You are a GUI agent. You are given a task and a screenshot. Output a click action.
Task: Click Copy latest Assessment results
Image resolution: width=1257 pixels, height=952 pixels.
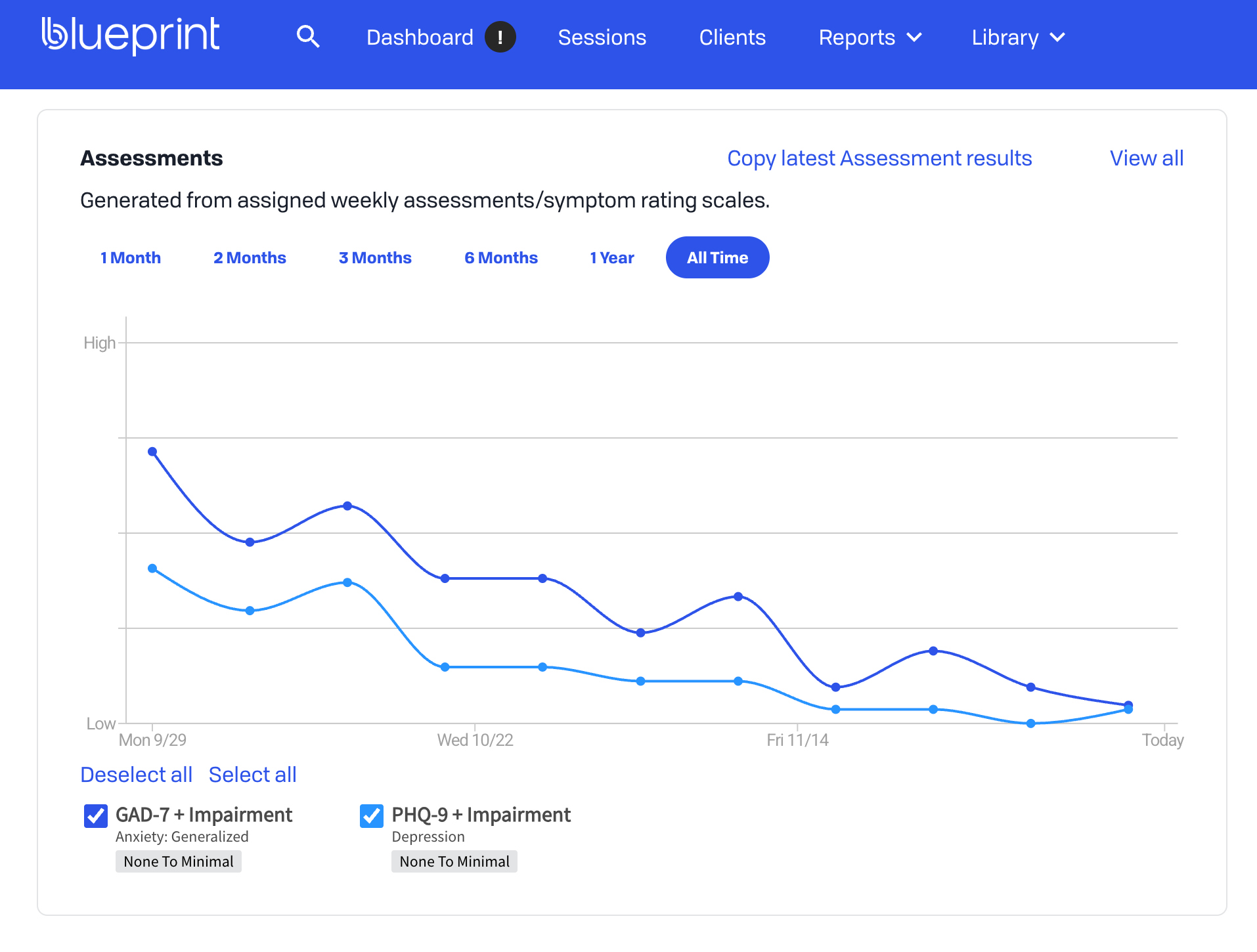point(879,158)
